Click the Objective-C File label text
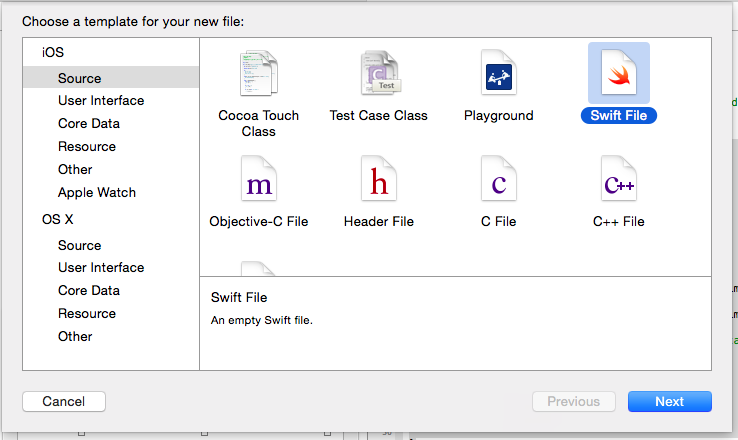Image resolution: width=738 pixels, height=440 pixels. click(258, 222)
